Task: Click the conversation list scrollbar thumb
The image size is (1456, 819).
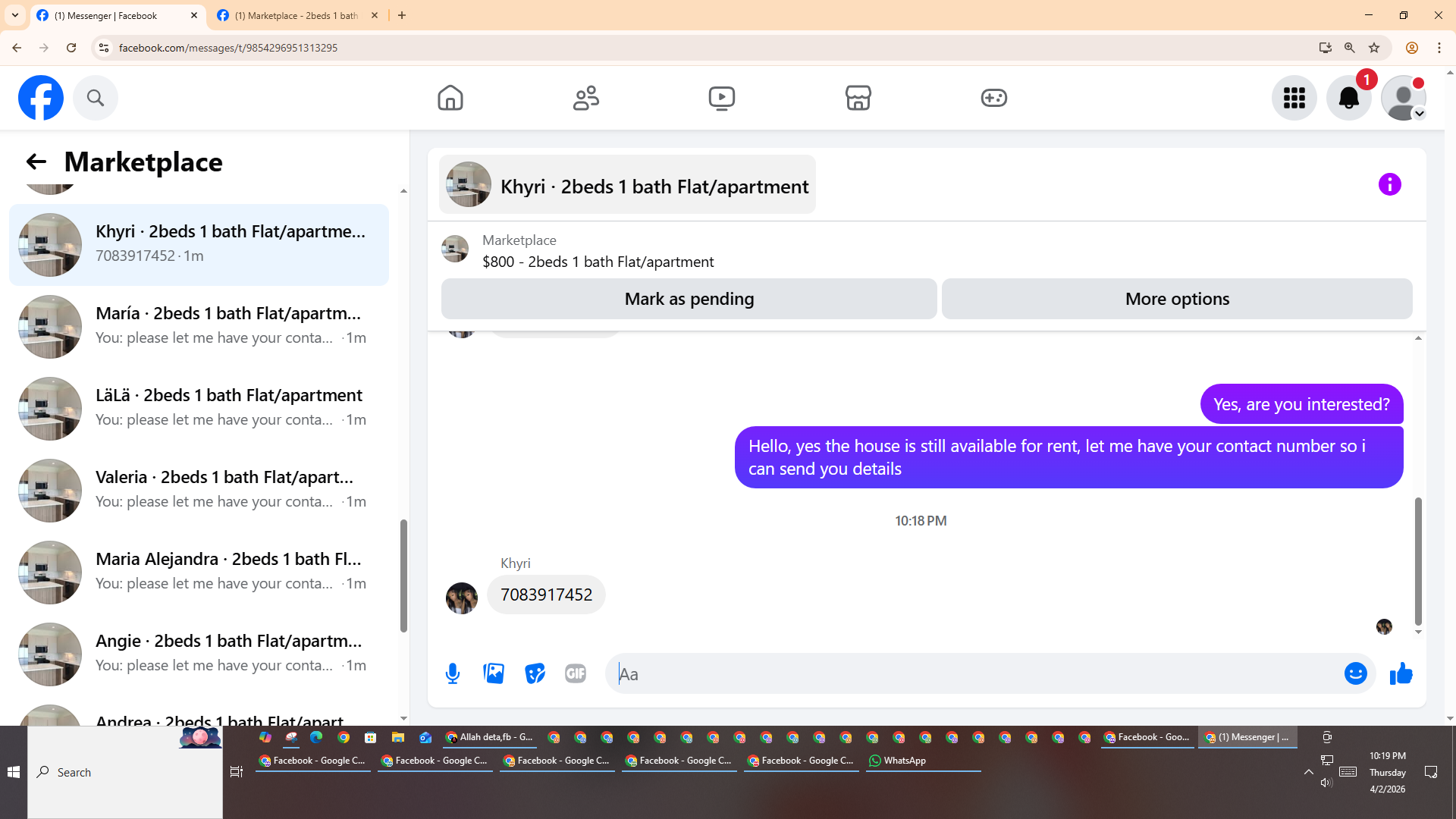Action: 403,576
